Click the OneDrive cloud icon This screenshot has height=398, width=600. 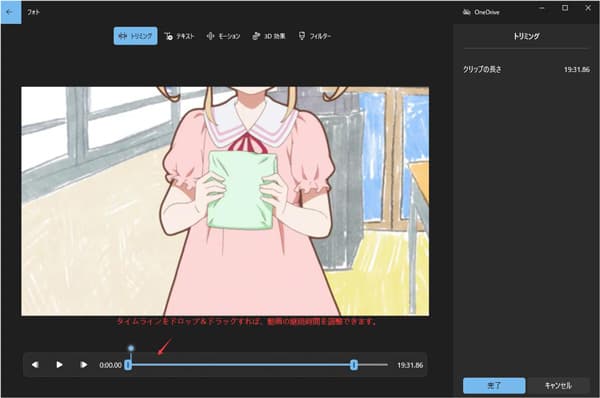(466, 12)
